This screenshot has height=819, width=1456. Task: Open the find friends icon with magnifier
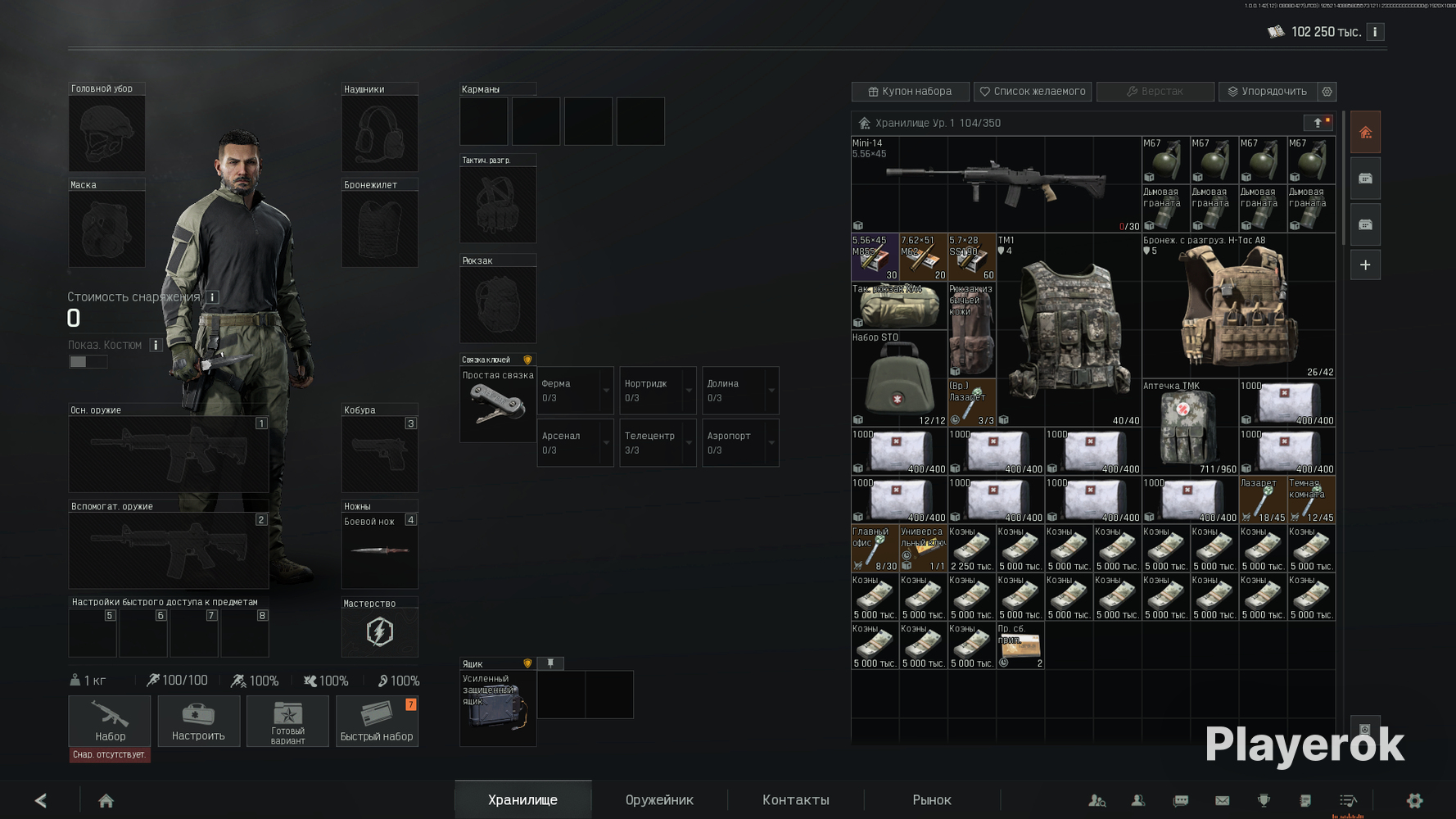coord(1097,800)
